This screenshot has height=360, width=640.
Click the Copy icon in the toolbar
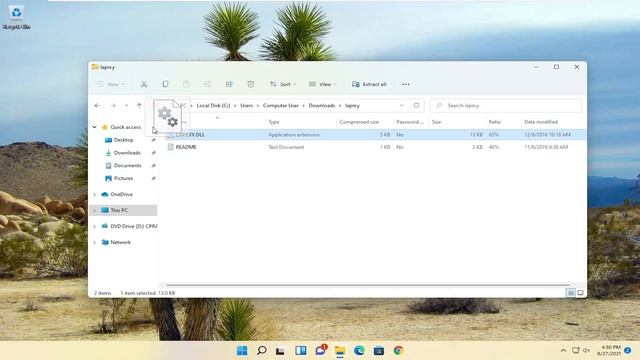[165, 84]
